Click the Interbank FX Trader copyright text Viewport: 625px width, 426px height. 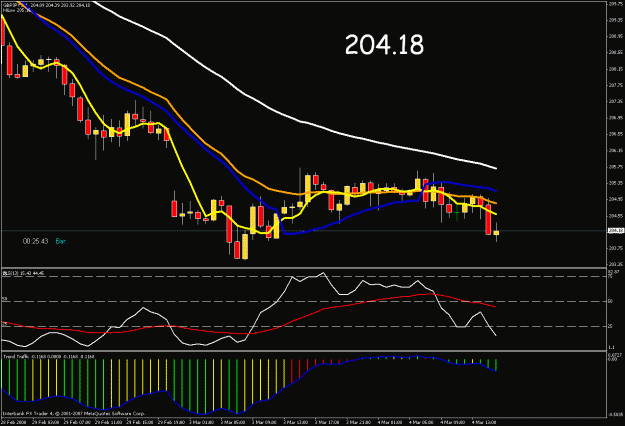74,413
